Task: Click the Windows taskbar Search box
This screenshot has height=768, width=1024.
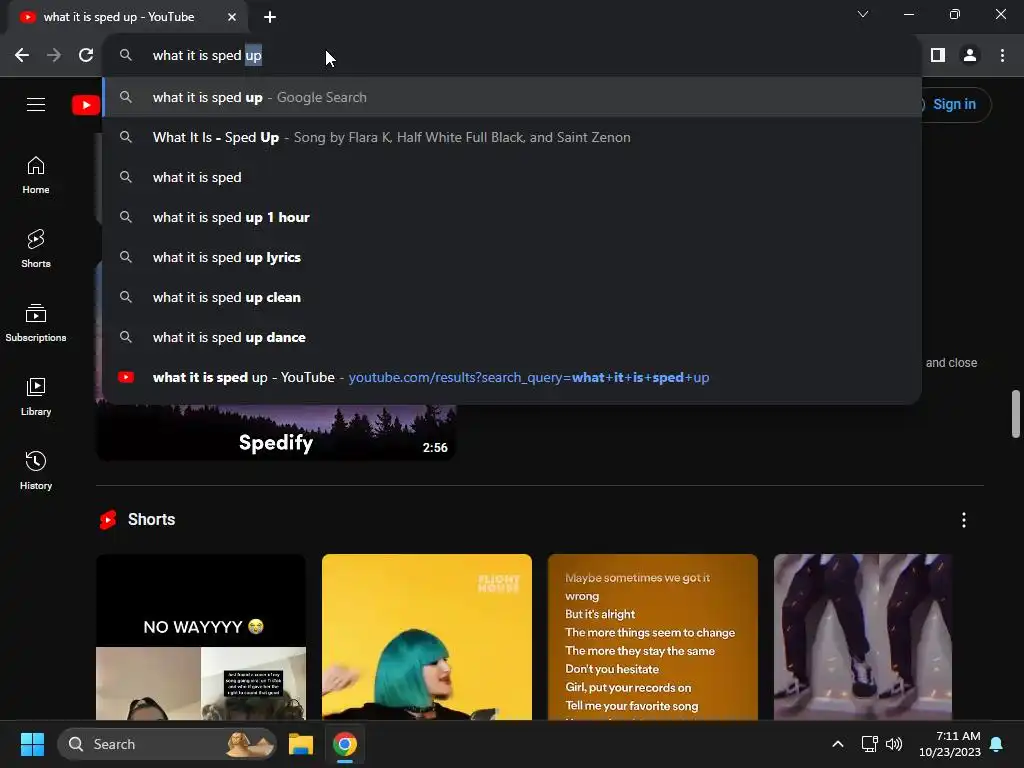Action: pyautogui.click(x=167, y=744)
